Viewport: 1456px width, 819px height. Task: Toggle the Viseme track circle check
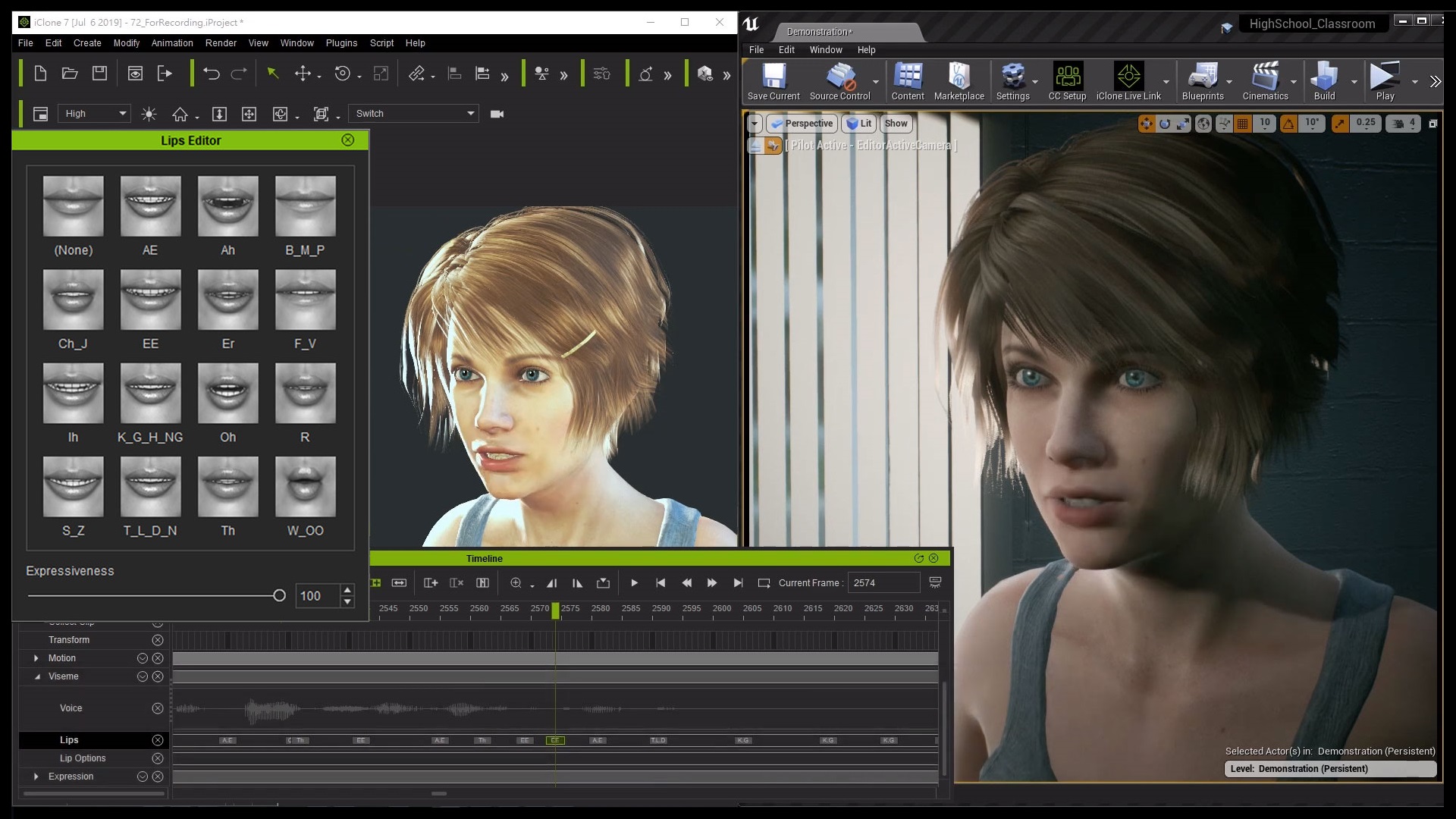[x=142, y=676]
